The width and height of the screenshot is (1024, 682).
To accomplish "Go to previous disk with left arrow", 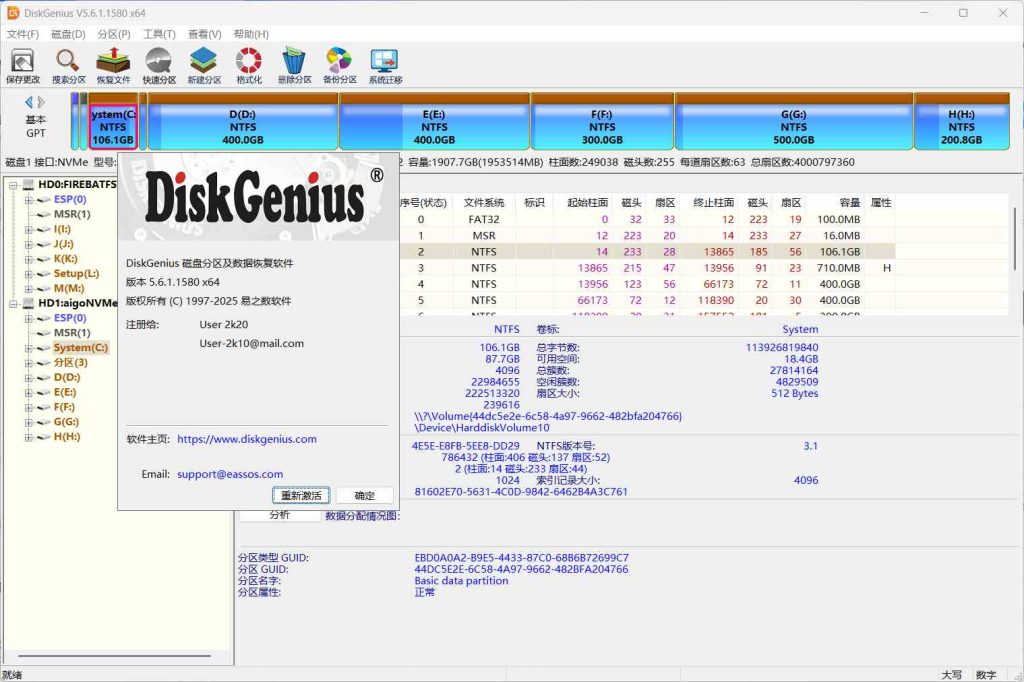I will click(x=29, y=102).
